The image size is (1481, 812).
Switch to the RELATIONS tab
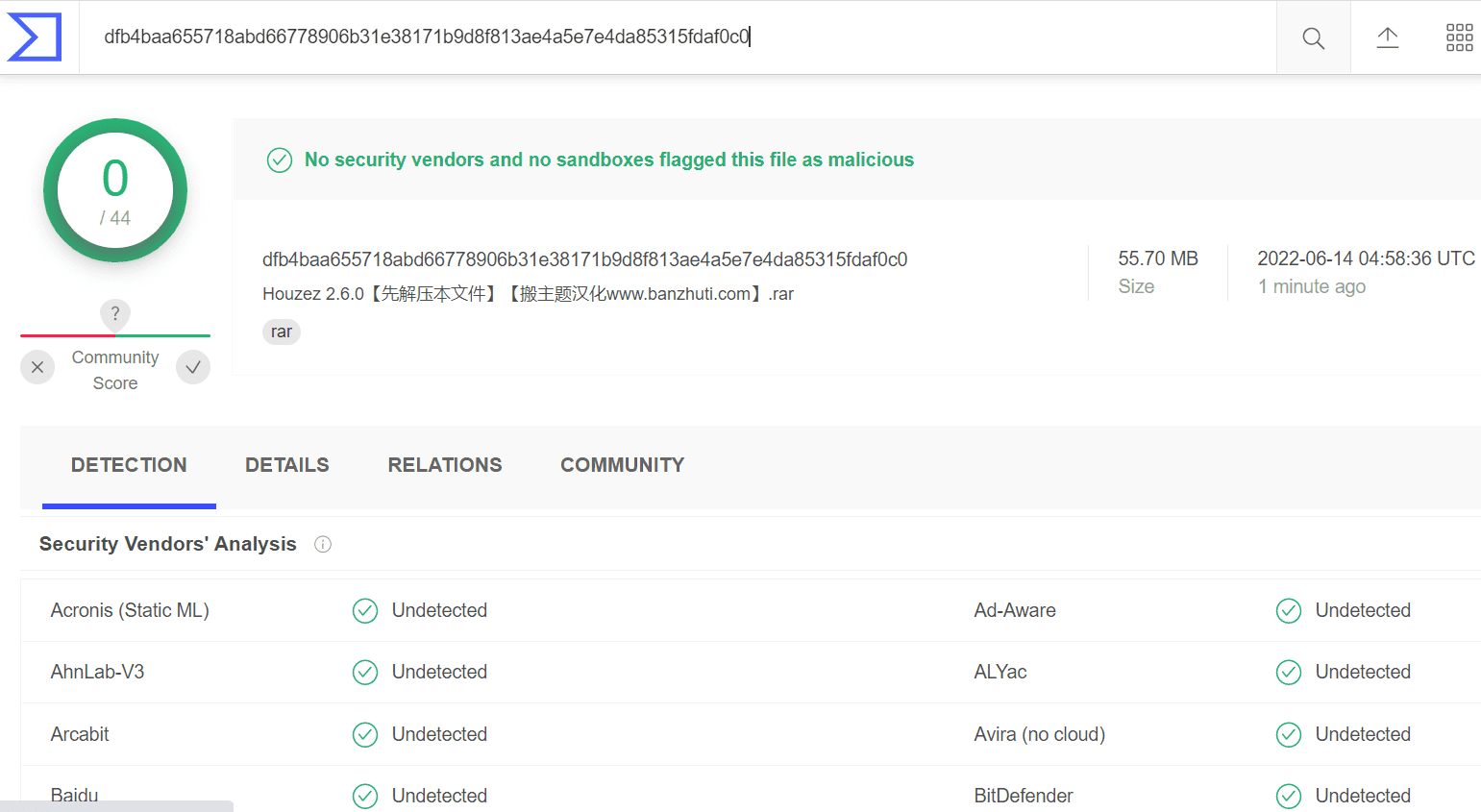point(445,465)
